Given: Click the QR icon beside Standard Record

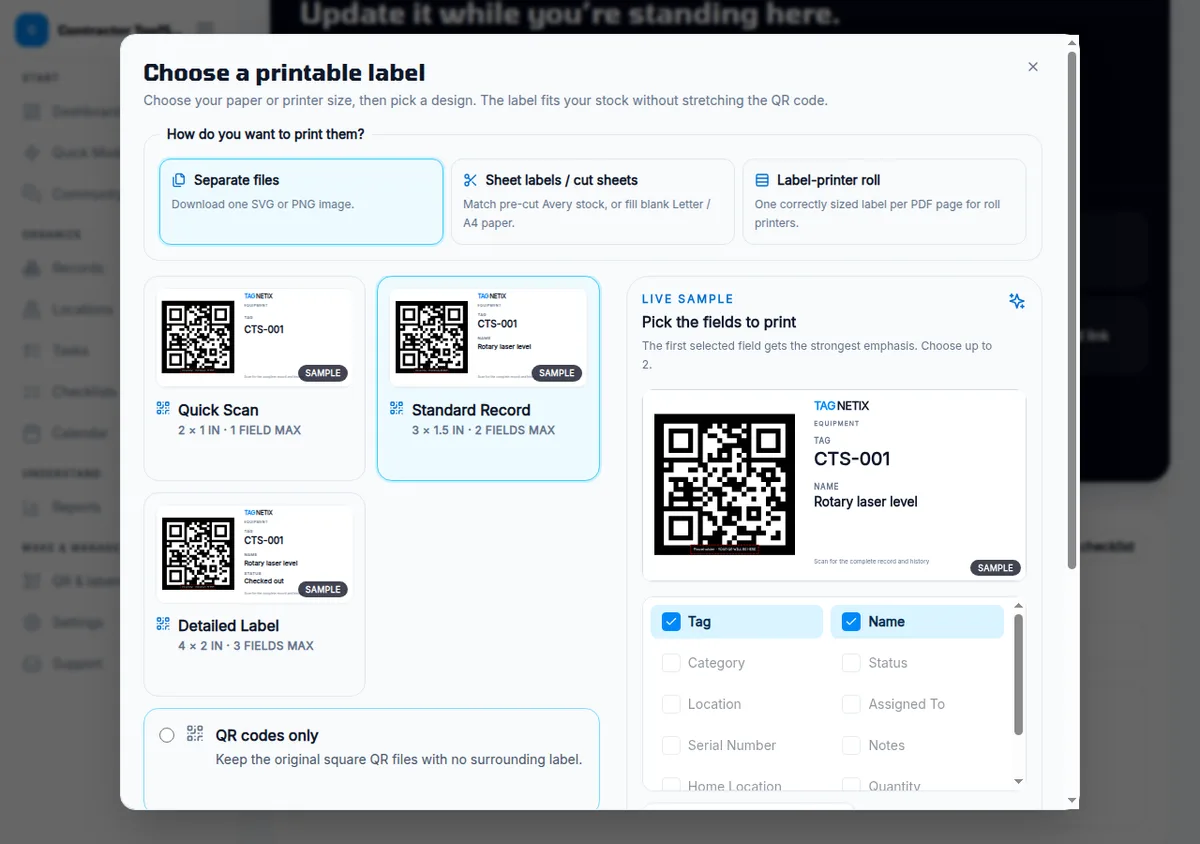Looking at the screenshot, I should [397, 408].
